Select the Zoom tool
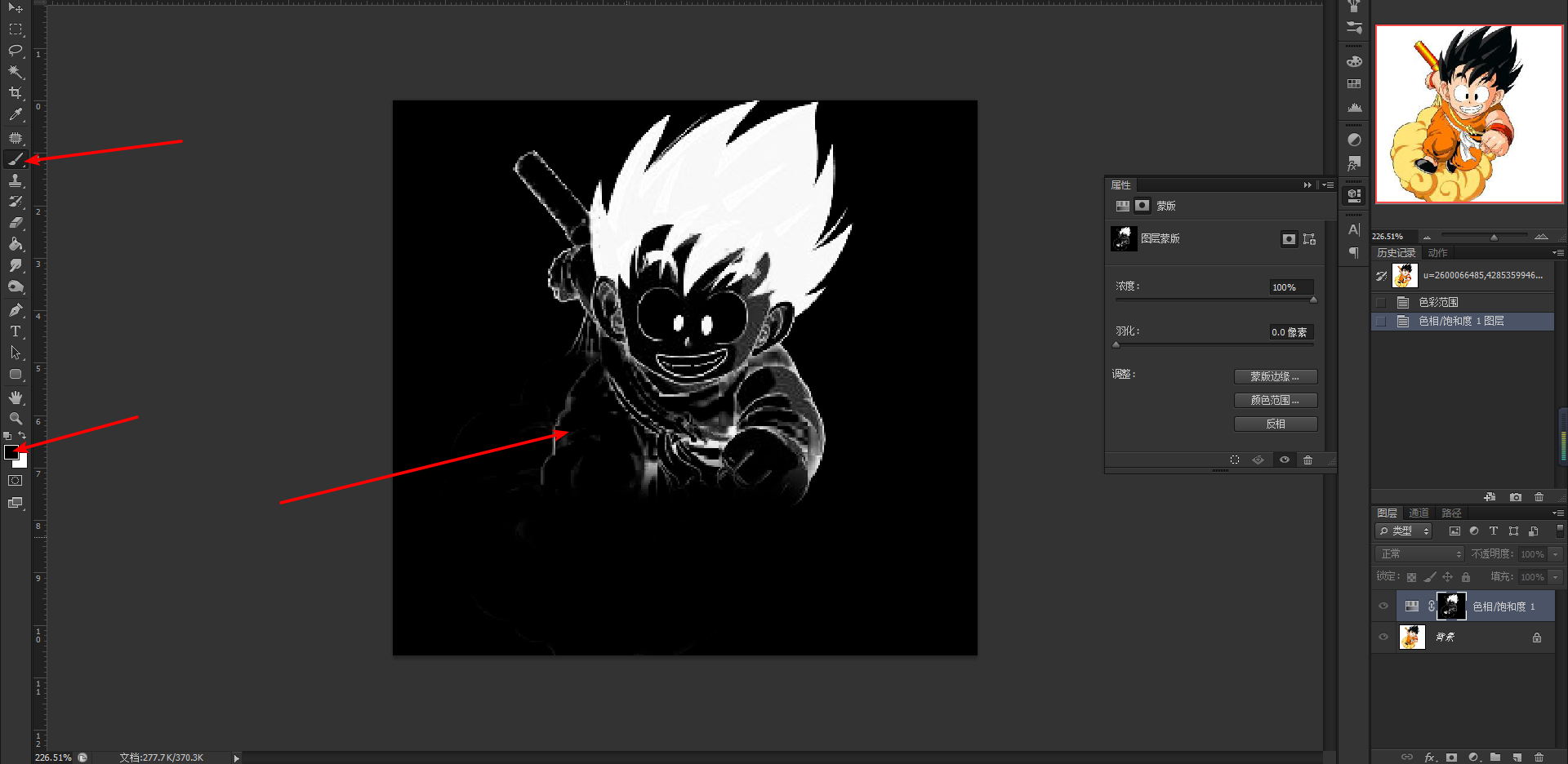The height and width of the screenshot is (764, 1568). [16, 419]
